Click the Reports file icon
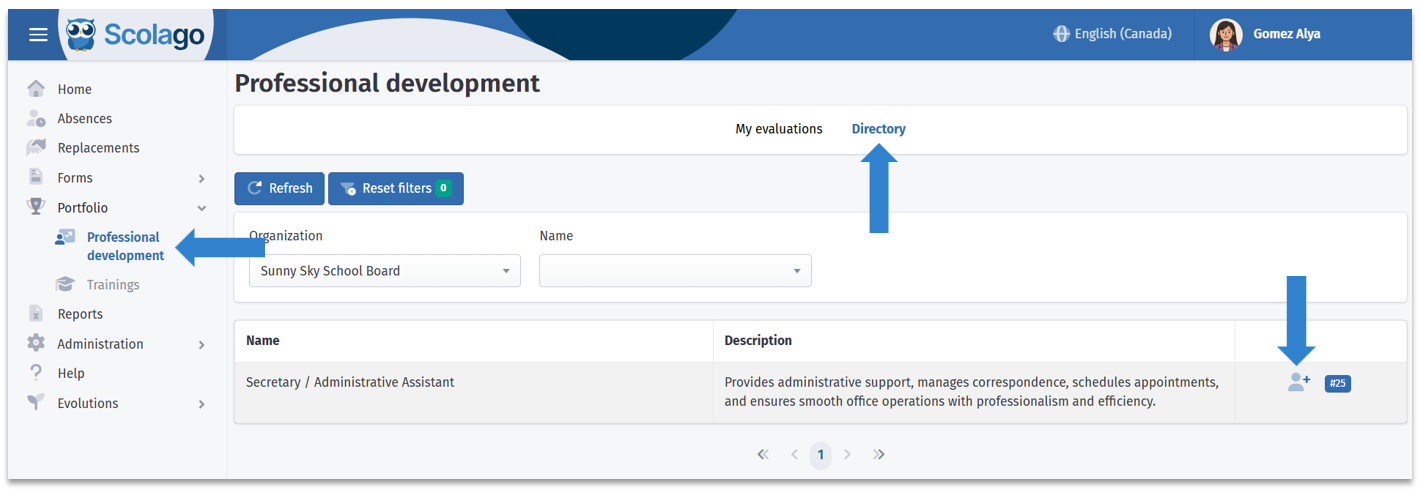This screenshot has width=1421, height=492. [36, 314]
